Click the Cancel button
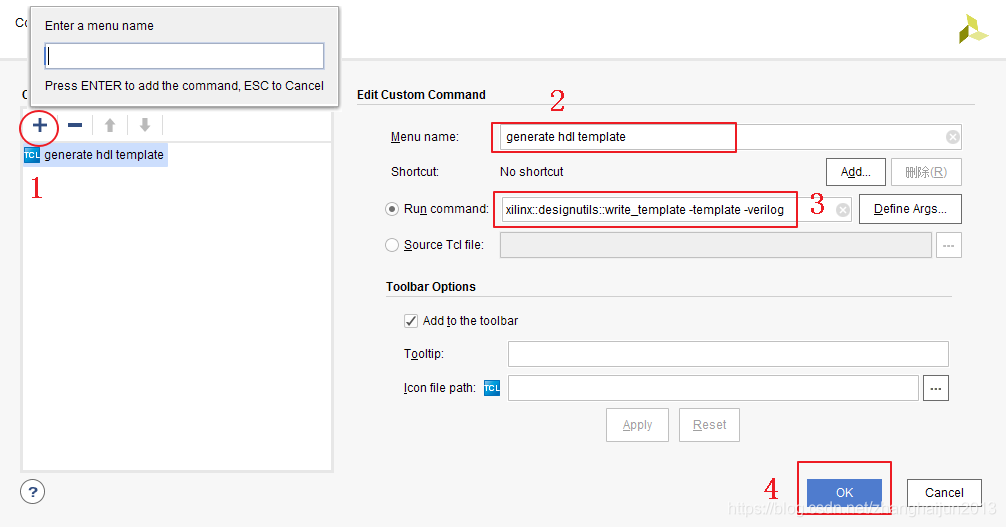The image size is (1006, 527). pyautogui.click(x=944, y=492)
